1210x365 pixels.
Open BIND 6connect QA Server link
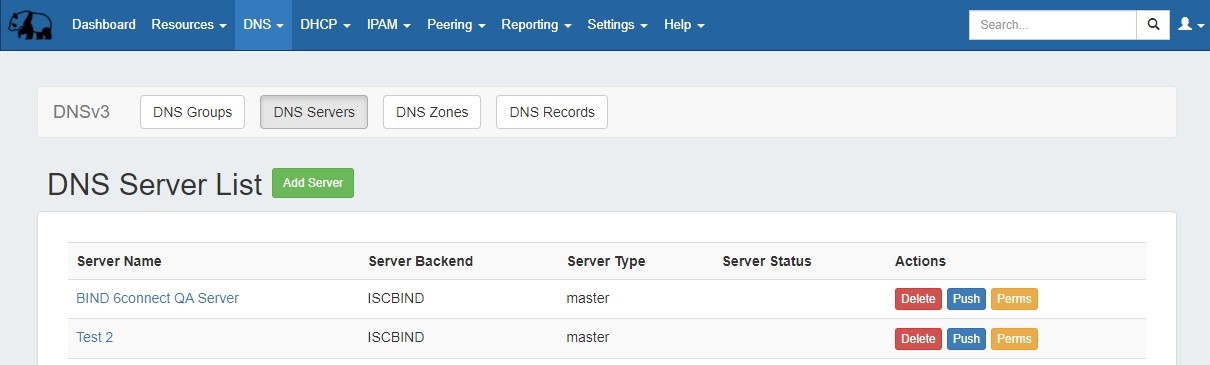[158, 298]
